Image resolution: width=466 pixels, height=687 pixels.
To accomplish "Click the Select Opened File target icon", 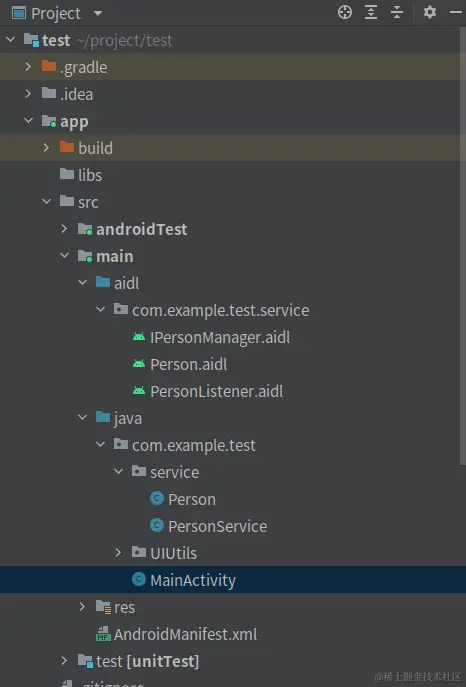I will pos(345,12).
